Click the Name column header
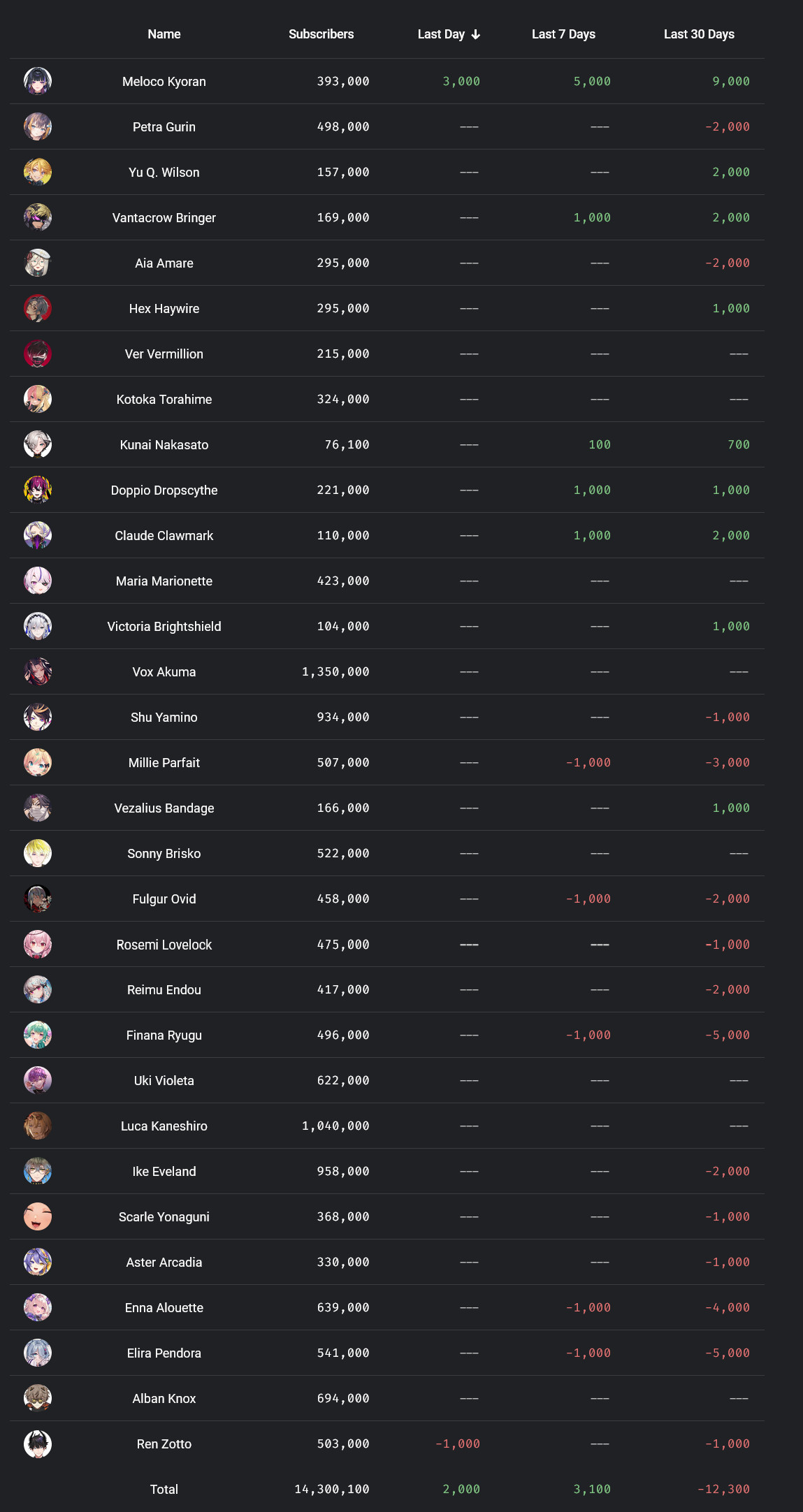Viewport: 803px width, 1512px height. [x=164, y=34]
